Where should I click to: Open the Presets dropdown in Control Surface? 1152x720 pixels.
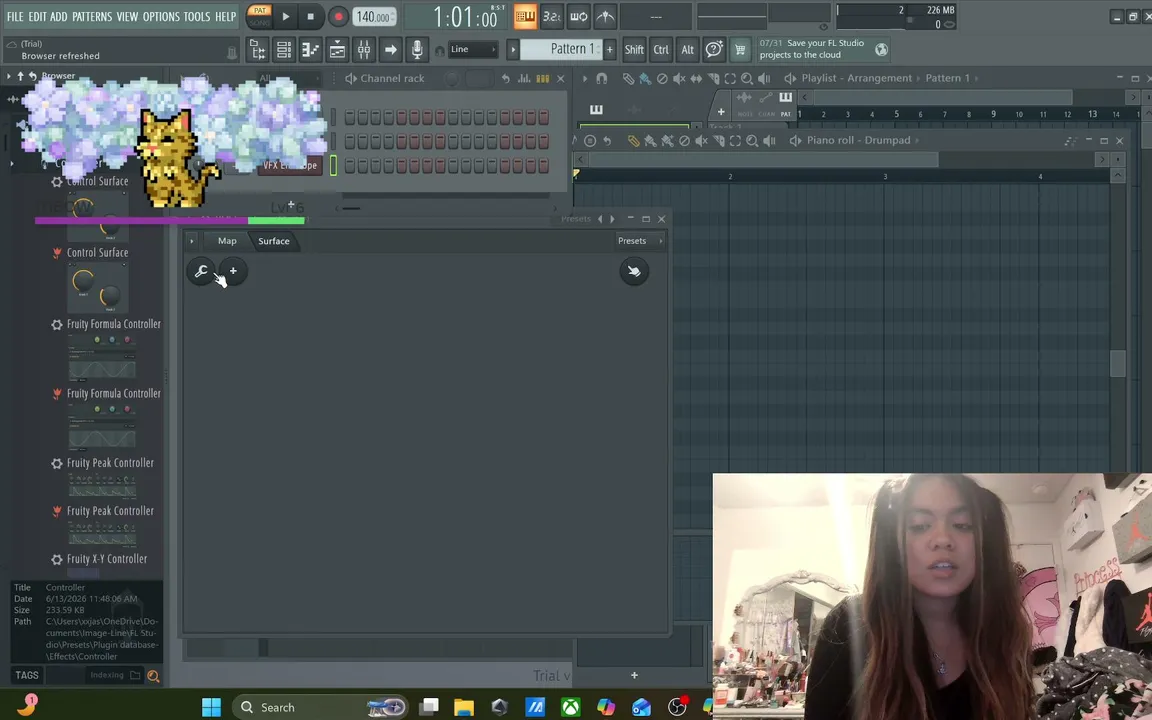(640, 241)
